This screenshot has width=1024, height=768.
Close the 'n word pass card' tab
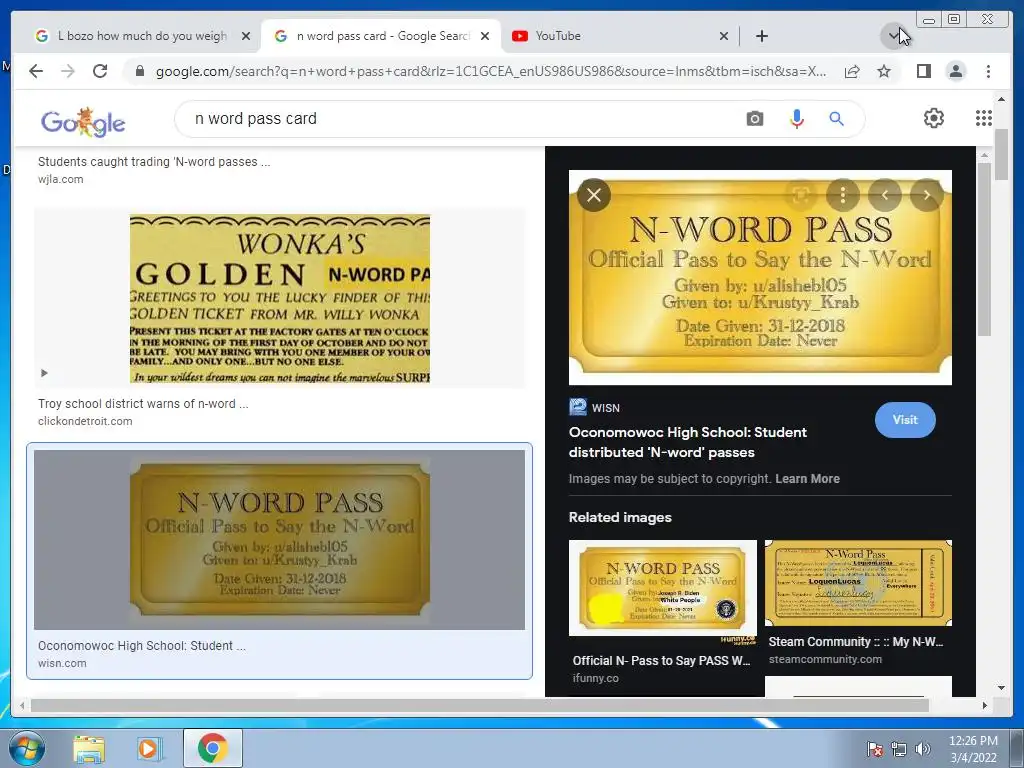485,36
